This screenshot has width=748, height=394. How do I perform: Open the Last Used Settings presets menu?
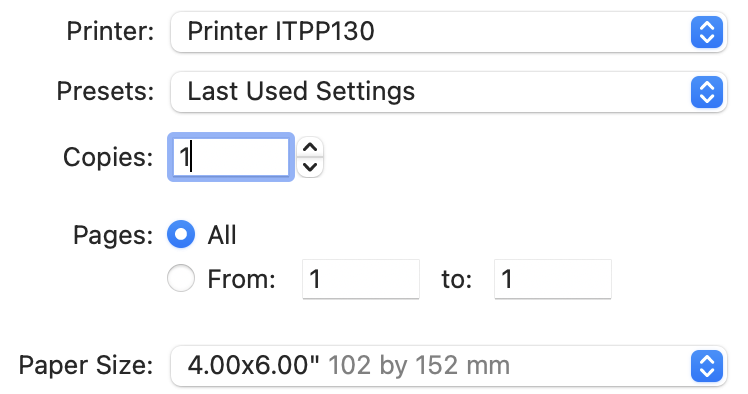click(448, 92)
